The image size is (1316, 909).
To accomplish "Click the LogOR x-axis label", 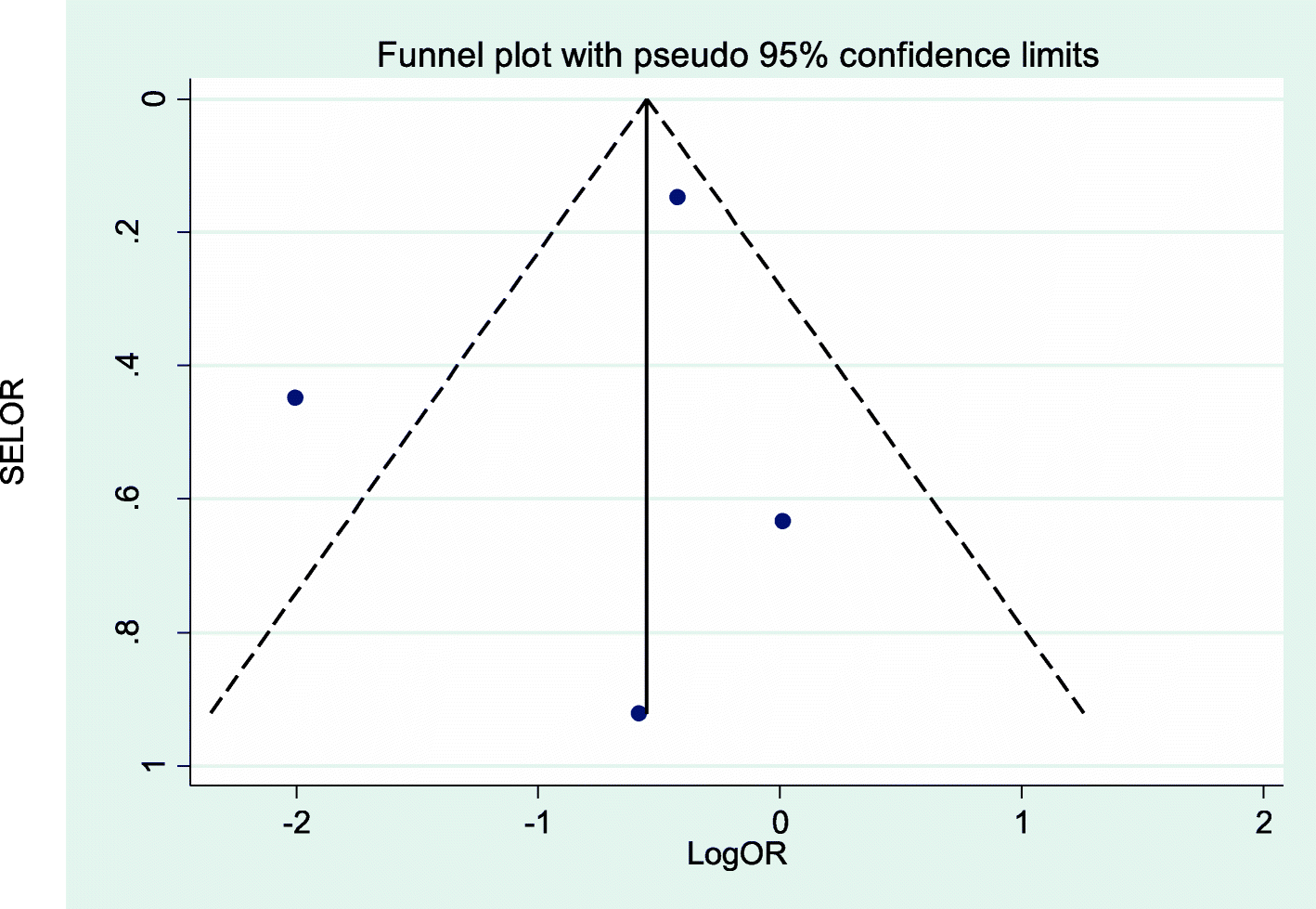I will pyautogui.click(x=737, y=854).
